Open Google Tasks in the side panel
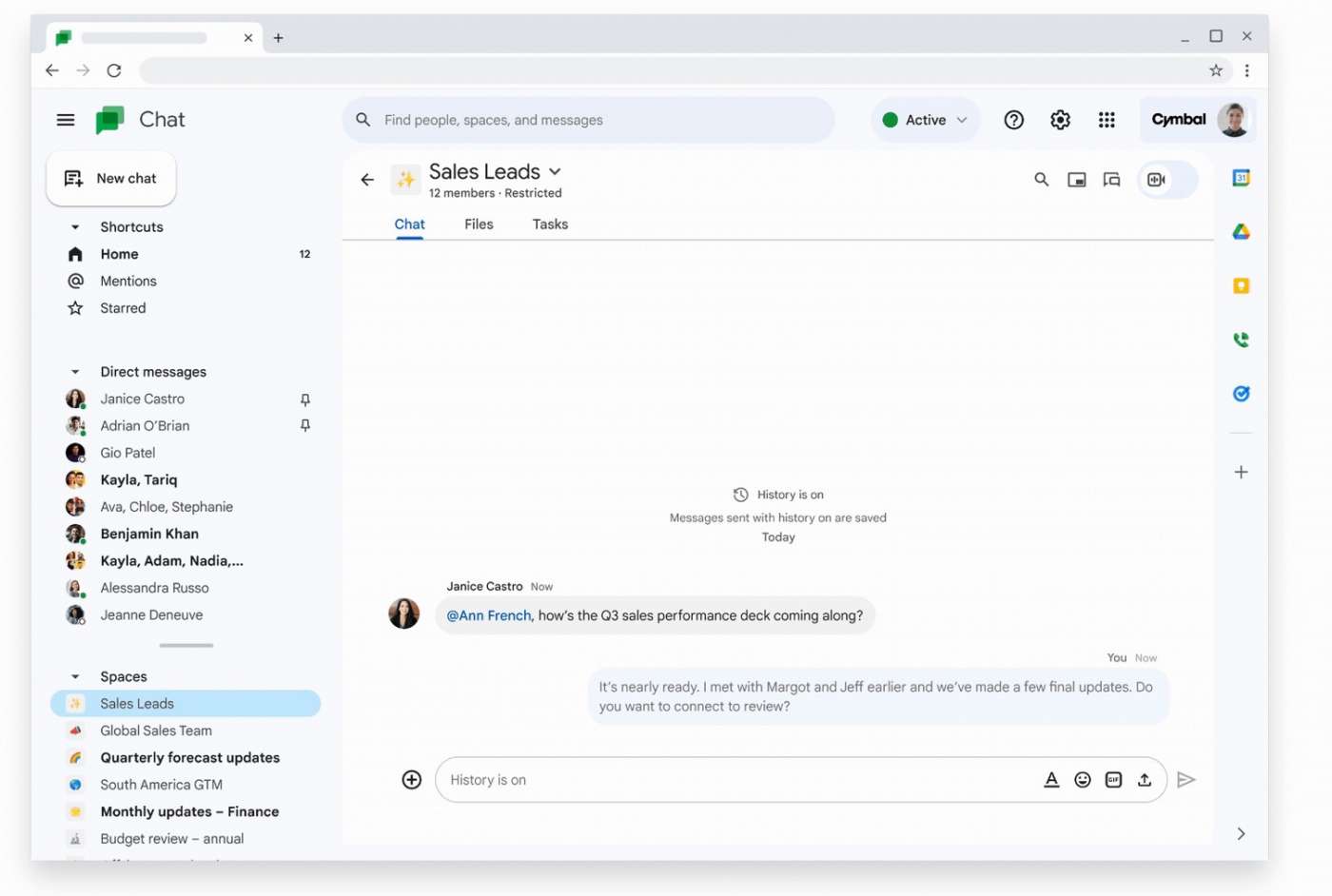The image size is (1332, 896). [1242, 394]
